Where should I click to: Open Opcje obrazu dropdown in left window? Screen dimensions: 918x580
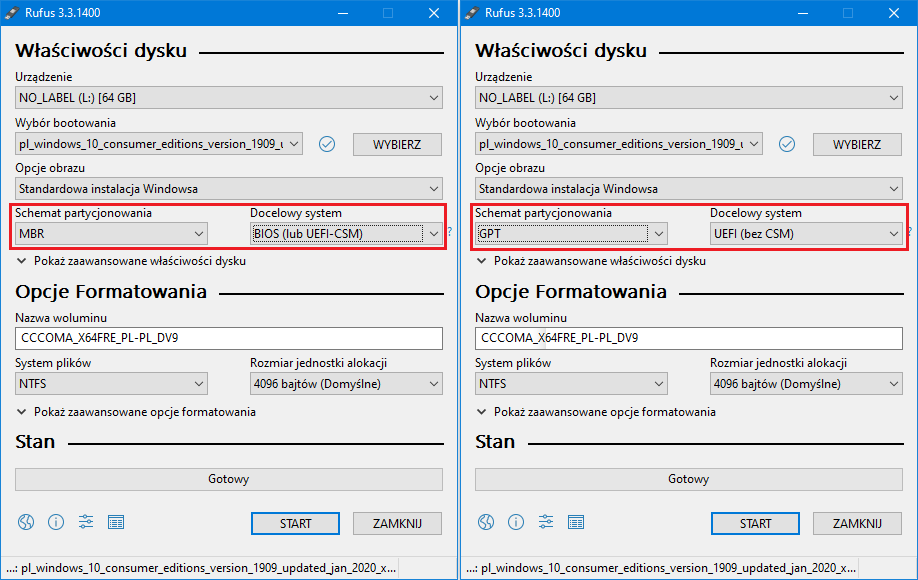229,189
